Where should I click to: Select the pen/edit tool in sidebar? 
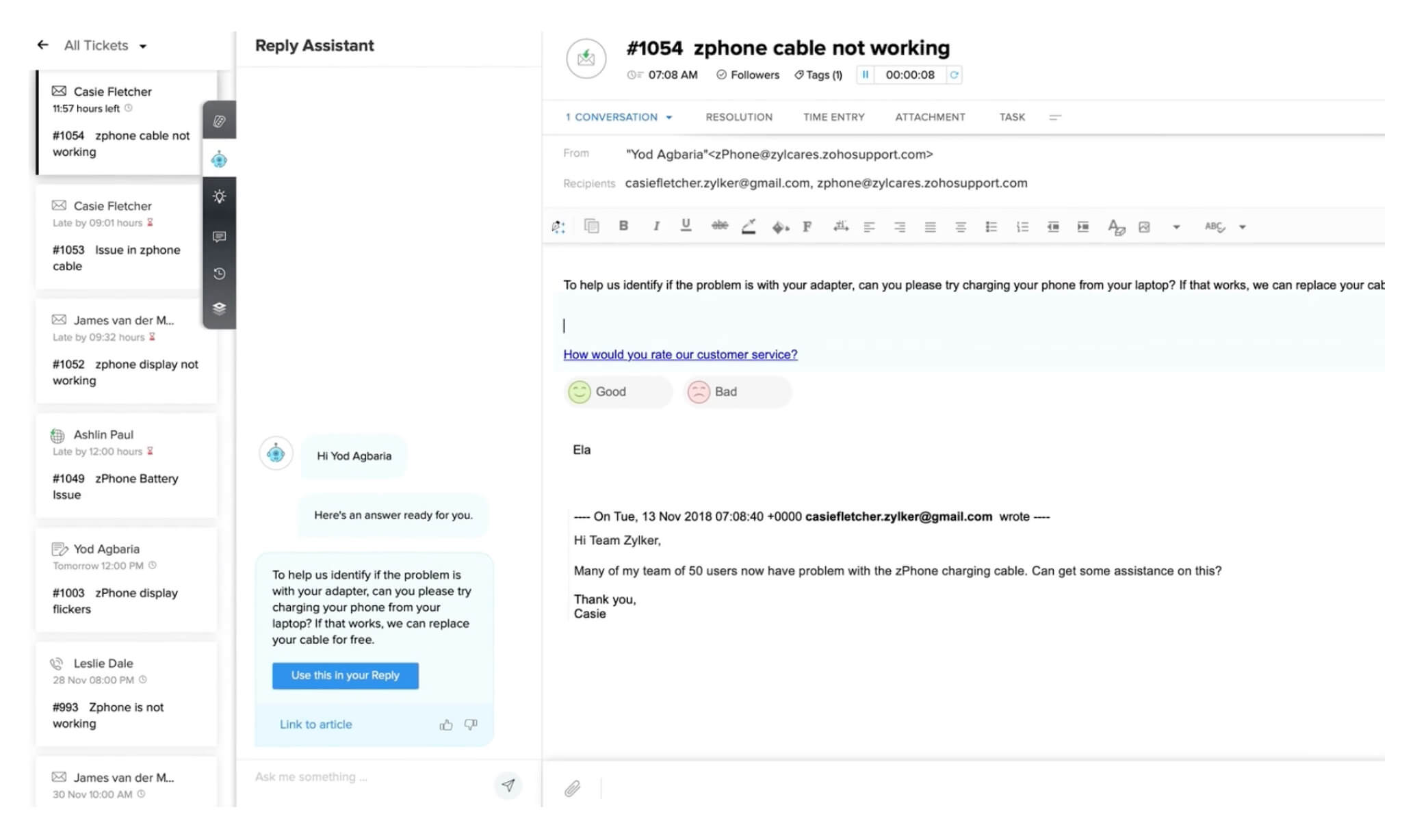[219, 121]
